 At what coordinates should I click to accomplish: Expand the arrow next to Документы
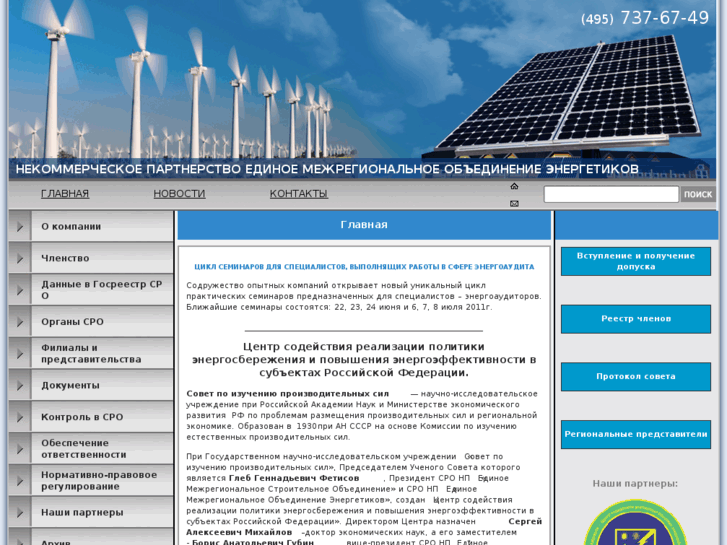pyautogui.click(x=20, y=385)
